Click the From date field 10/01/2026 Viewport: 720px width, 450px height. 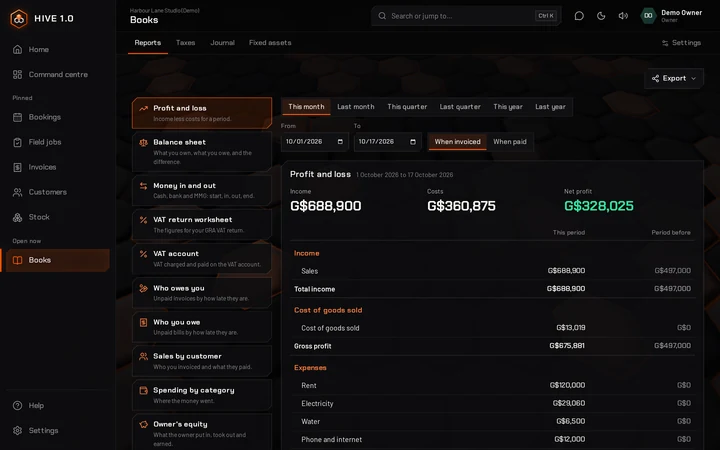315,142
